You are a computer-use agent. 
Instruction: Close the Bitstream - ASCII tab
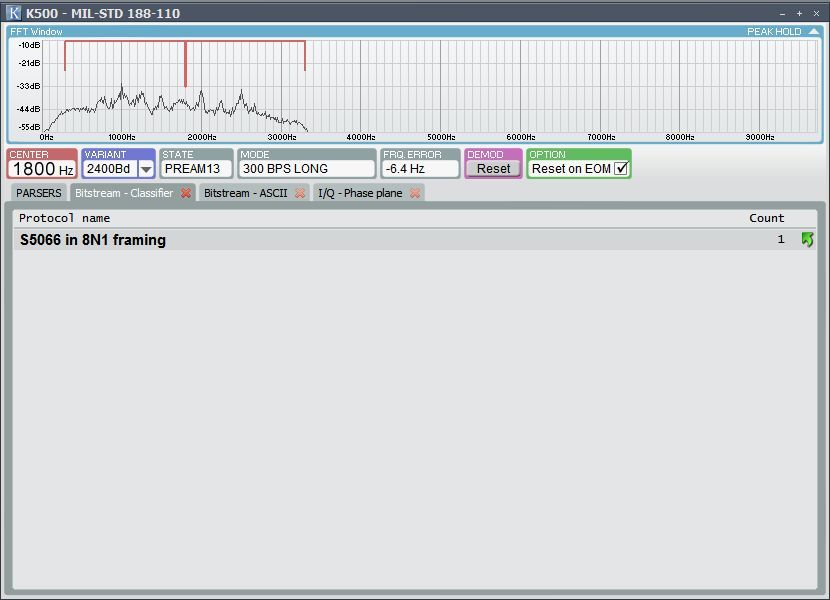pyautogui.click(x=300, y=193)
